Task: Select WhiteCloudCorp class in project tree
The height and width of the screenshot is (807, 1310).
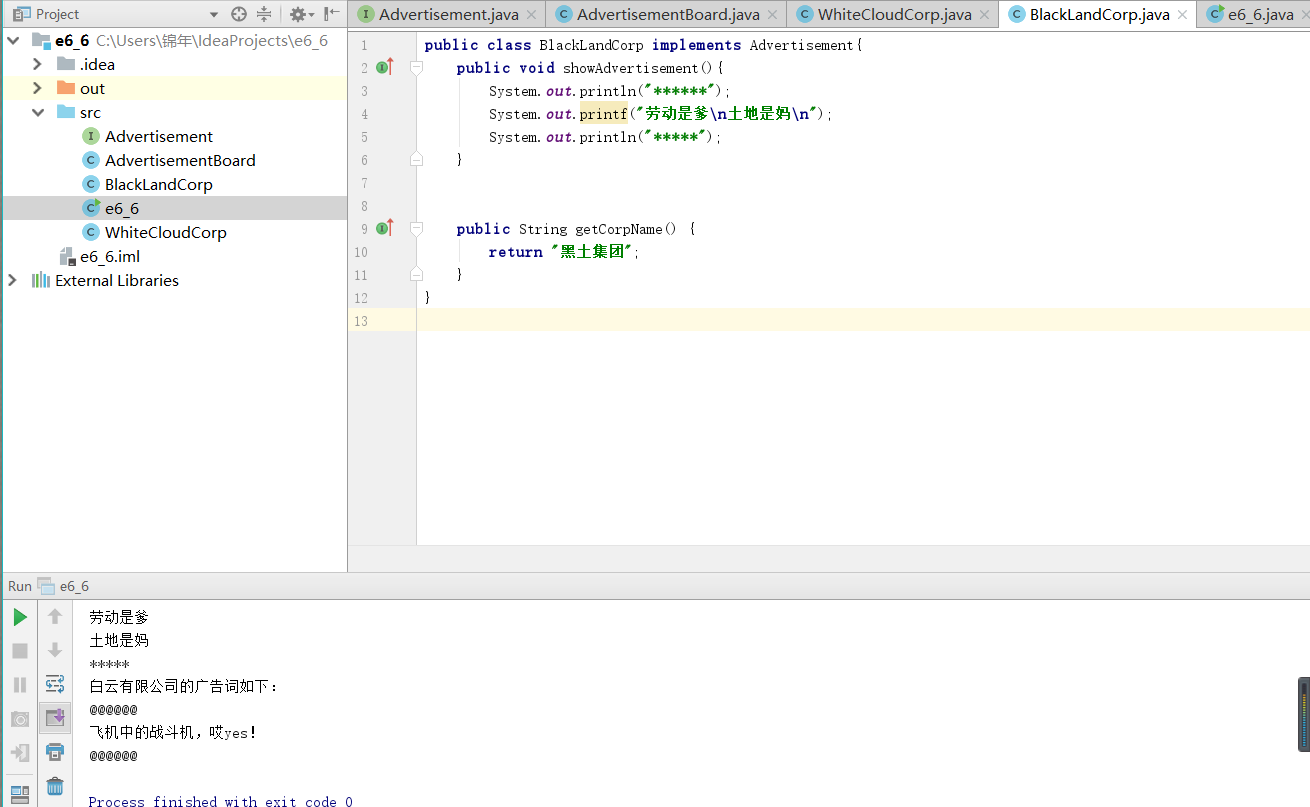Action: [x=166, y=232]
